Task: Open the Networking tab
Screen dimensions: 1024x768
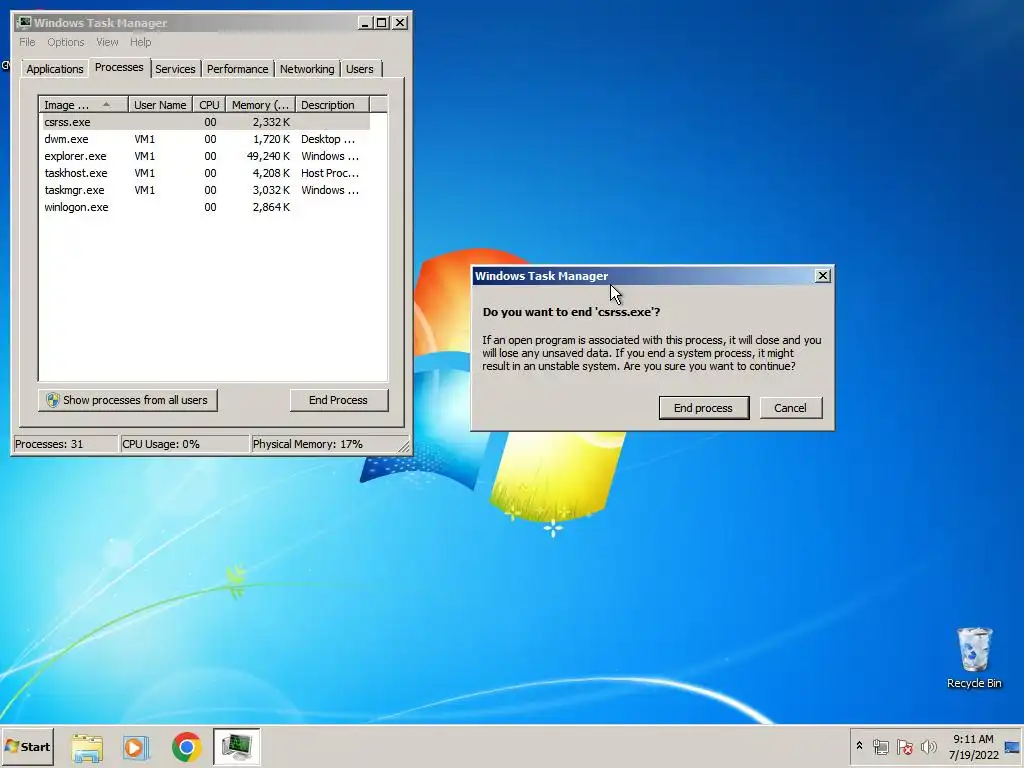Action: (307, 69)
